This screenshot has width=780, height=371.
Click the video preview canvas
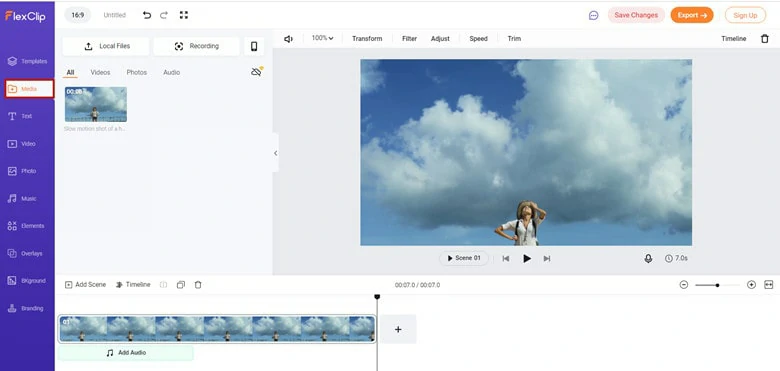[x=526, y=152]
